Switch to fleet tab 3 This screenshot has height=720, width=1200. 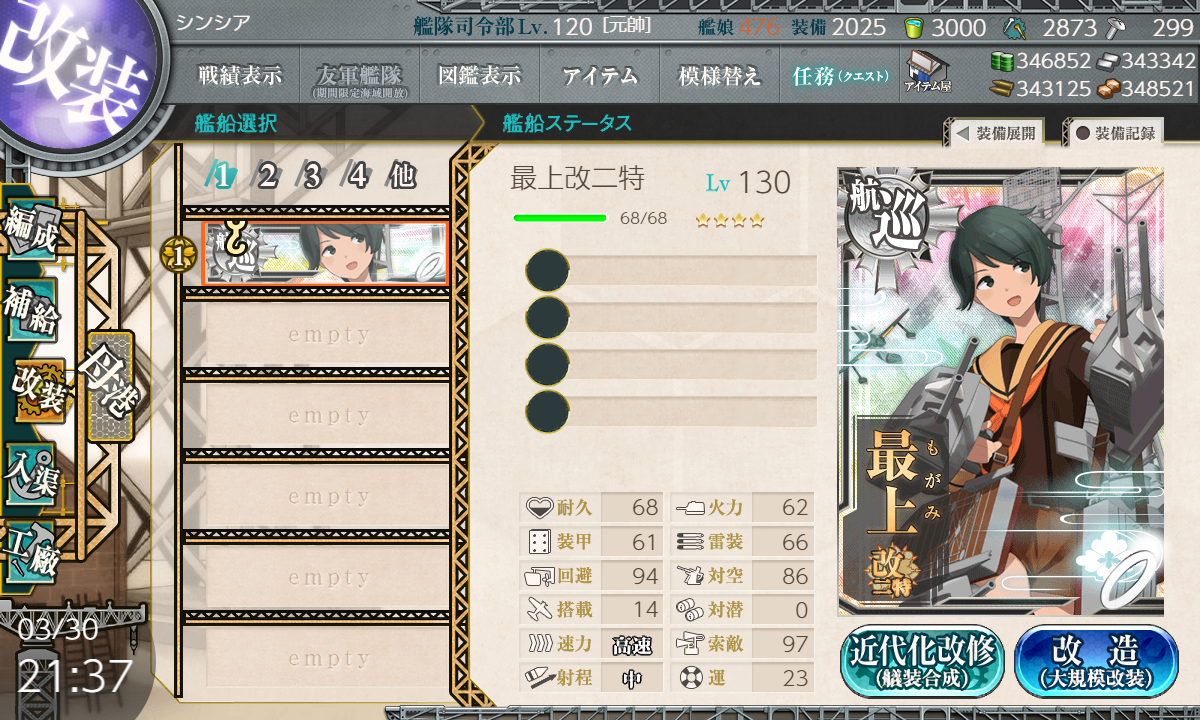click(311, 176)
